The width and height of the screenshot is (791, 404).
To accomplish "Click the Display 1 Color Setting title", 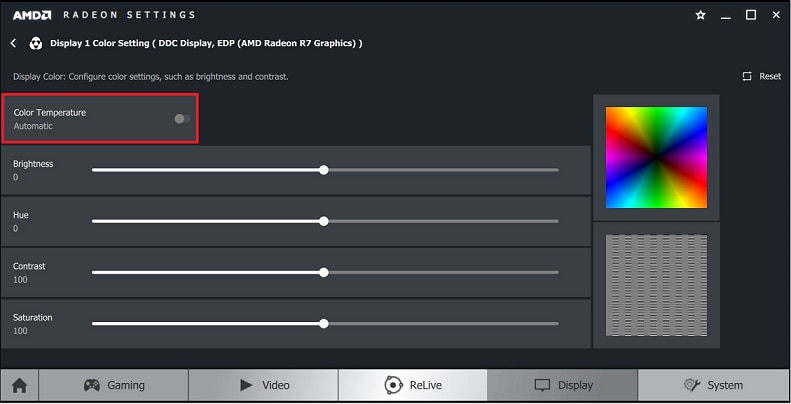I will tap(206, 43).
